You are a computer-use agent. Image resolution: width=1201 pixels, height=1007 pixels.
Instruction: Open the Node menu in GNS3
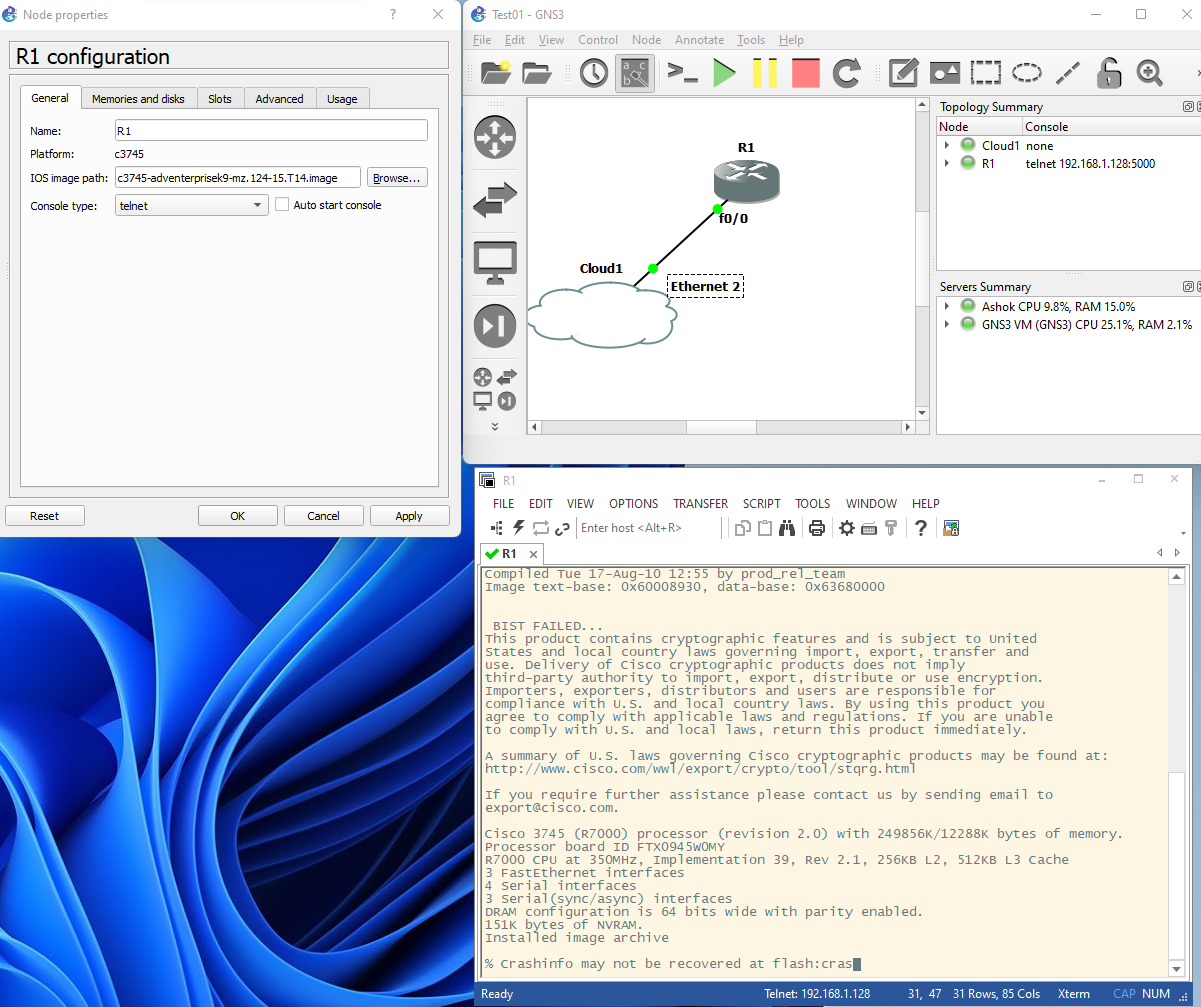646,40
